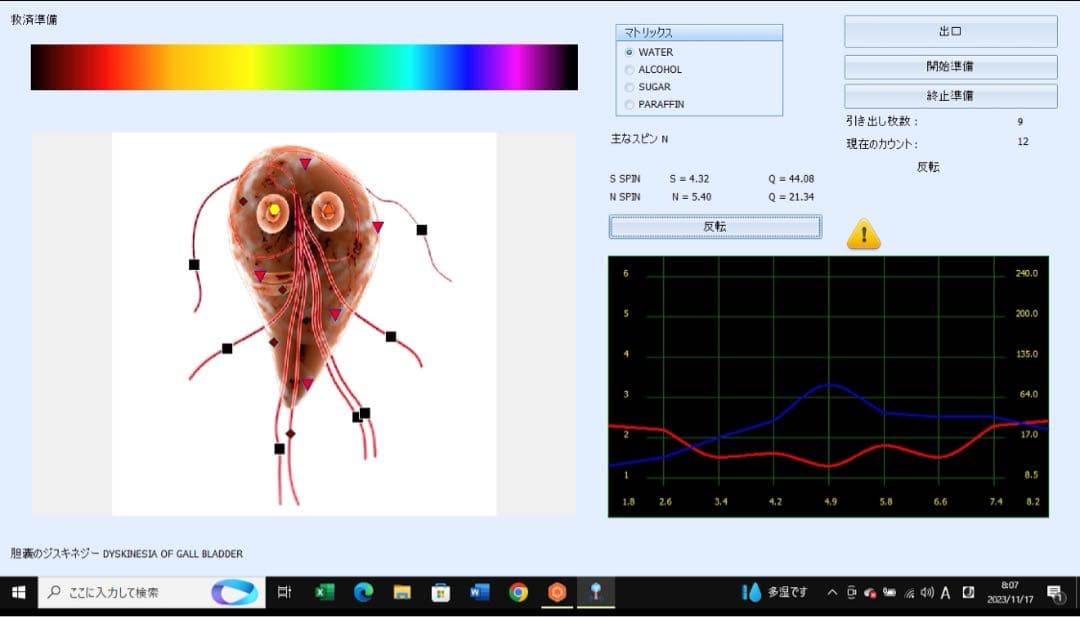Image resolution: width=1080 pixels, height=617 pixels.
Task: Launch Microsoft Edge from the taskbar
Action: (x=364, y=592)
